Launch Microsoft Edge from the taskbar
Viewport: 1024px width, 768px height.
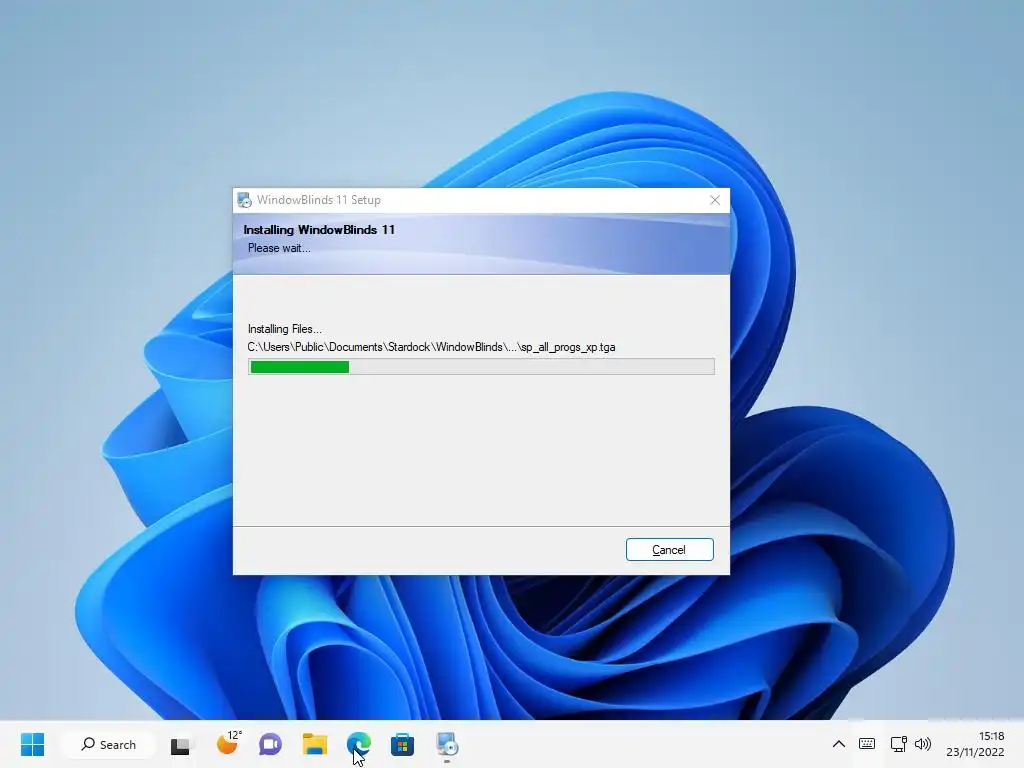click(x=359, y=744)
